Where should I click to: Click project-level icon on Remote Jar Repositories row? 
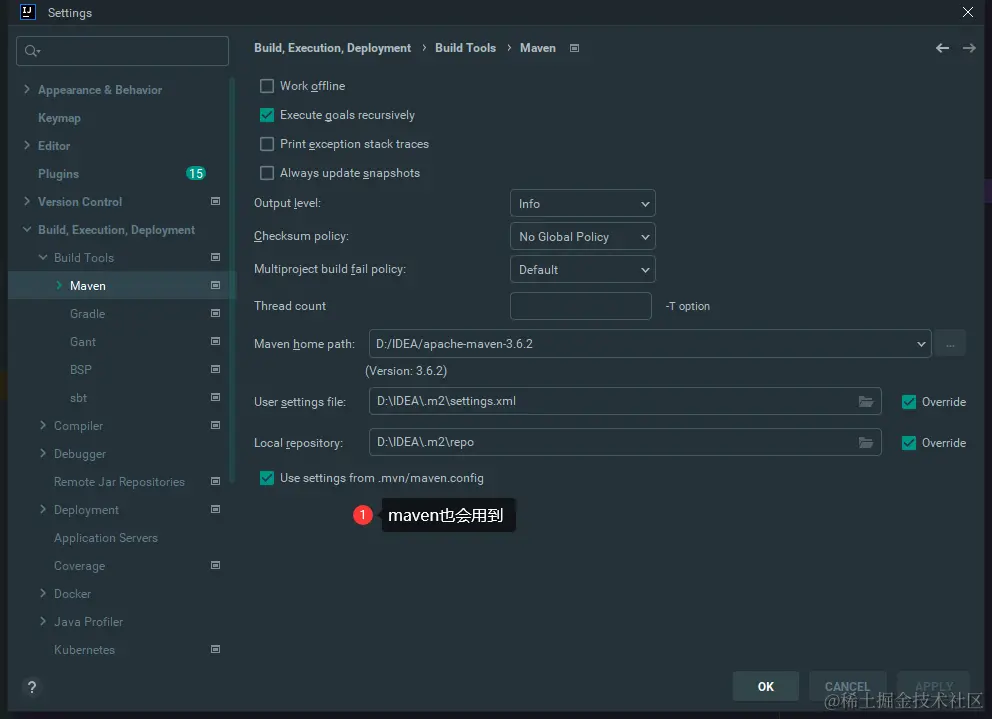215,481
